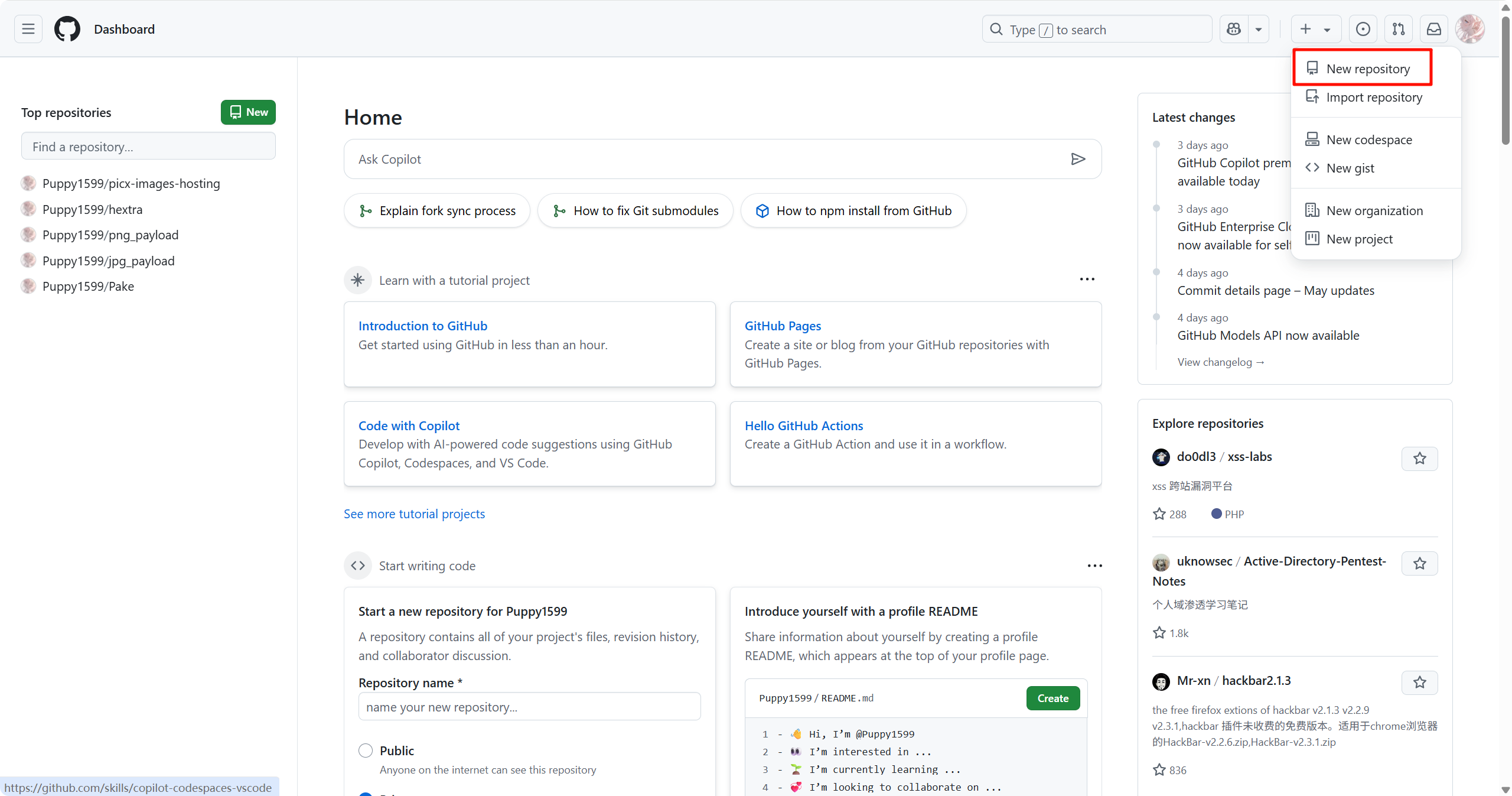Star the do0dl3/xss-labs repository
Screen dimensions: 1512x796
[1420, 459]
